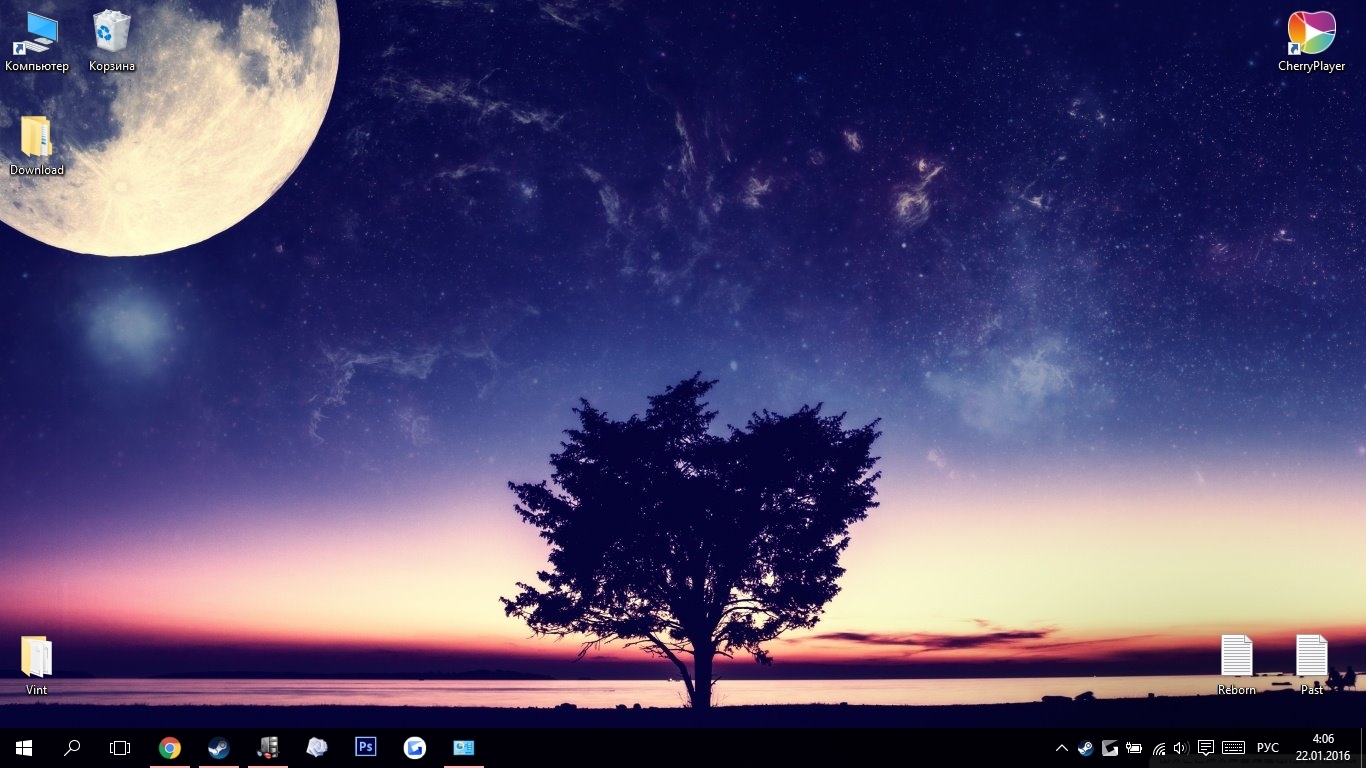Open the Action Center notifications
This screenshot has width=1366, height=768.
coord(1206,748)
